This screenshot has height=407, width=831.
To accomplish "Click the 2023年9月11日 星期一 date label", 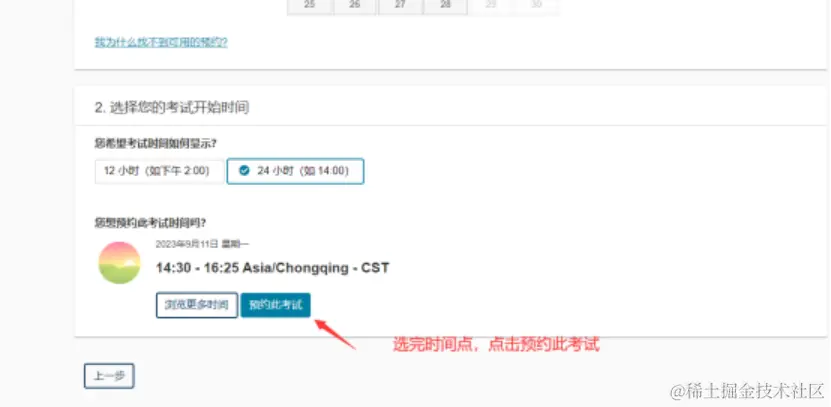I will tap(202, 244).
